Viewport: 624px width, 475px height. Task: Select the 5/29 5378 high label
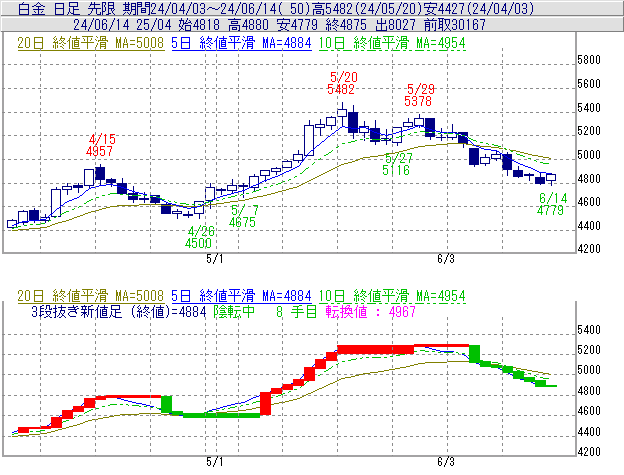(x=419, y=95)
